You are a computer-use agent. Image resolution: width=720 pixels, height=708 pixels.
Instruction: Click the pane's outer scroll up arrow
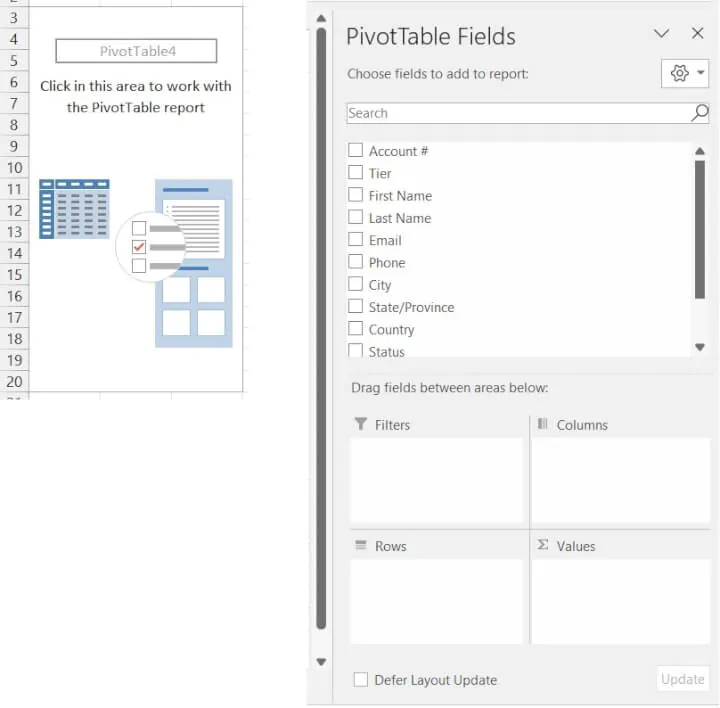(x=321, y=18)
